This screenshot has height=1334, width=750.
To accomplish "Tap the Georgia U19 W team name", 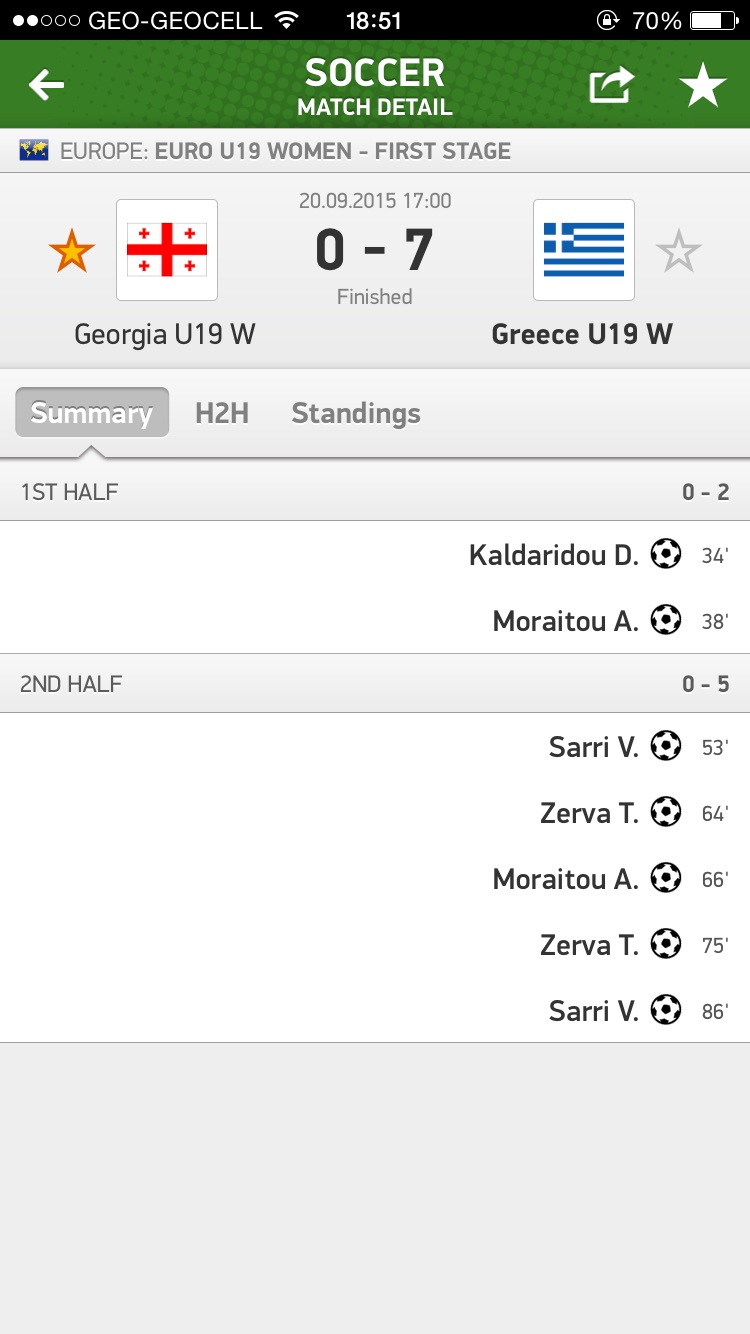I will click(165, 334).
